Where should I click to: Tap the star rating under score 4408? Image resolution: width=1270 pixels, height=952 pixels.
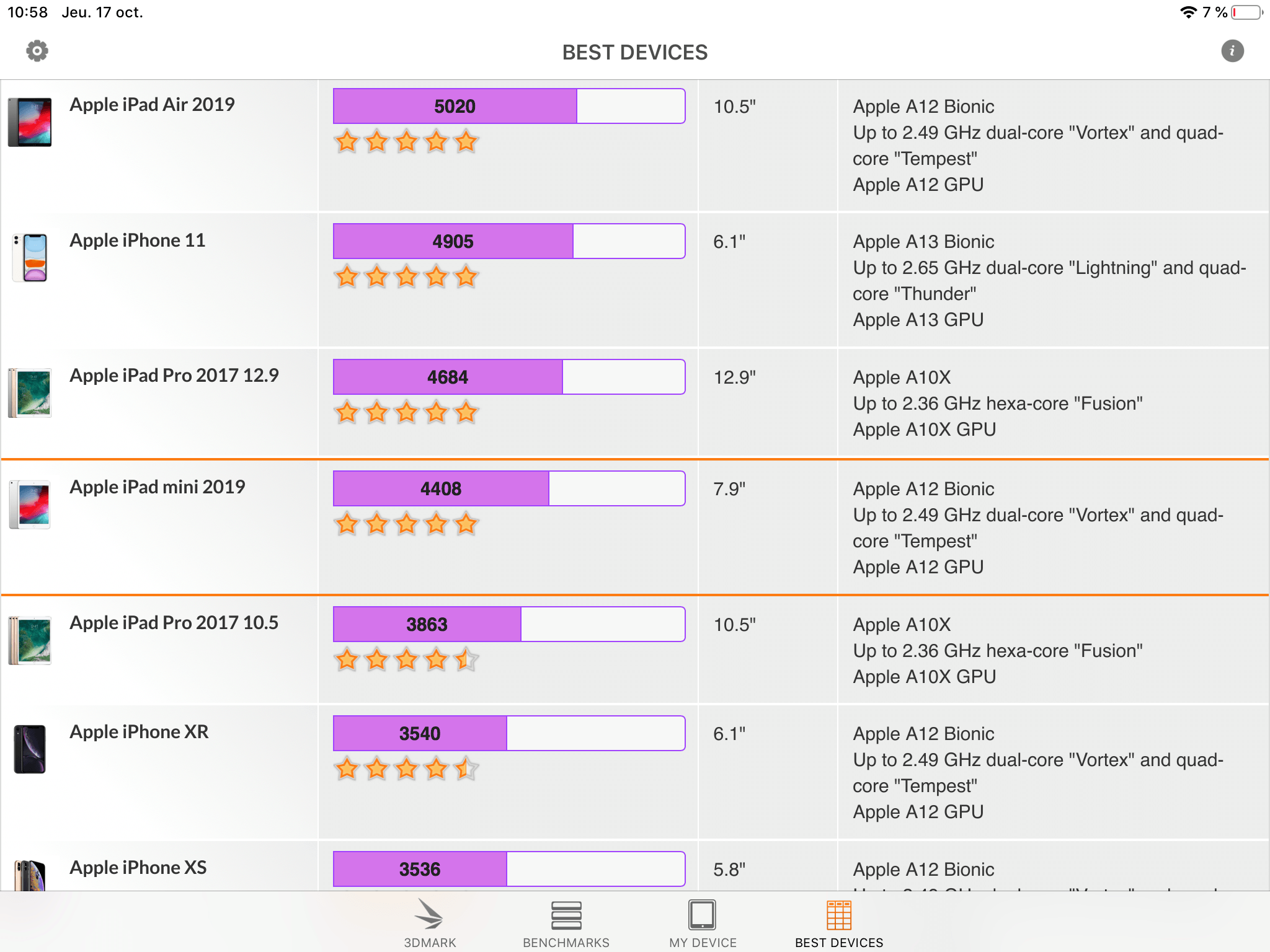click(406, 524)
